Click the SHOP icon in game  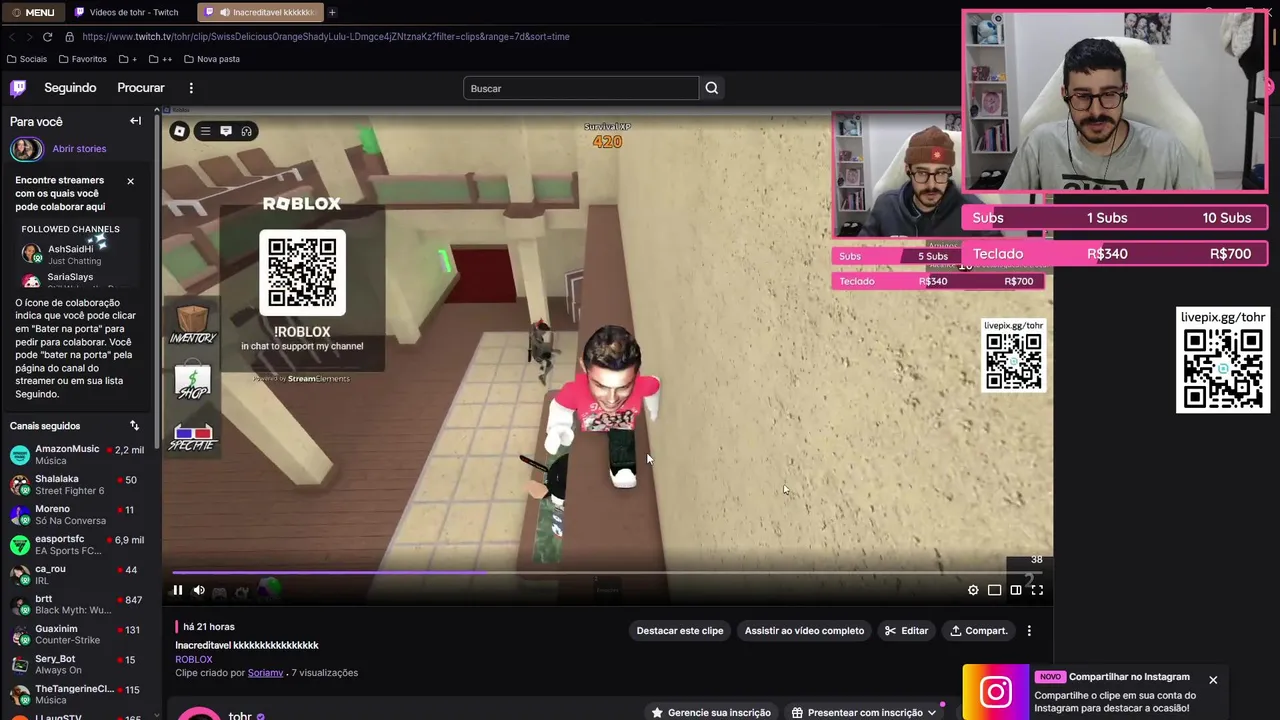(192, 383)
